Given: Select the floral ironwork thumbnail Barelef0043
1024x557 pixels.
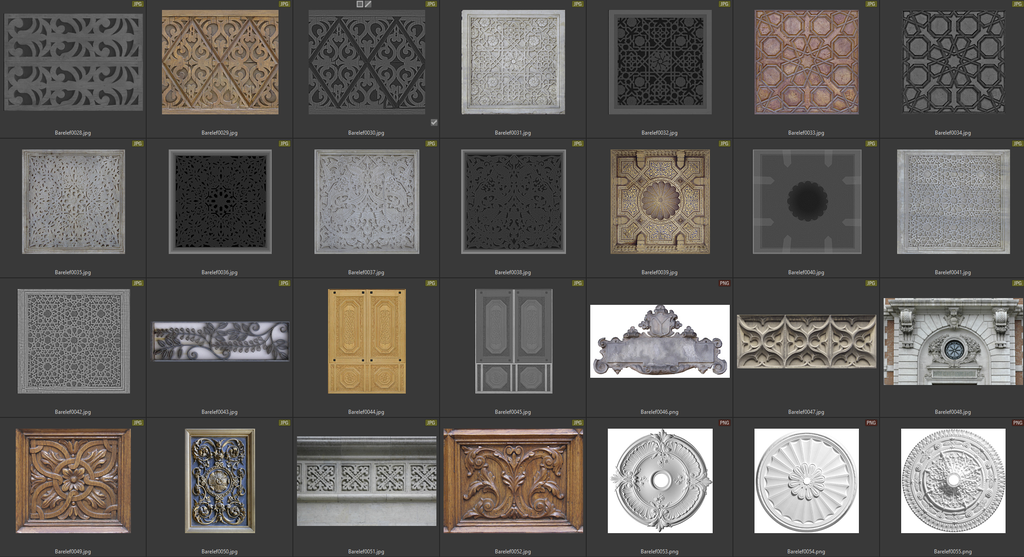Looking at the screenshot, I should tap(220, 341).
